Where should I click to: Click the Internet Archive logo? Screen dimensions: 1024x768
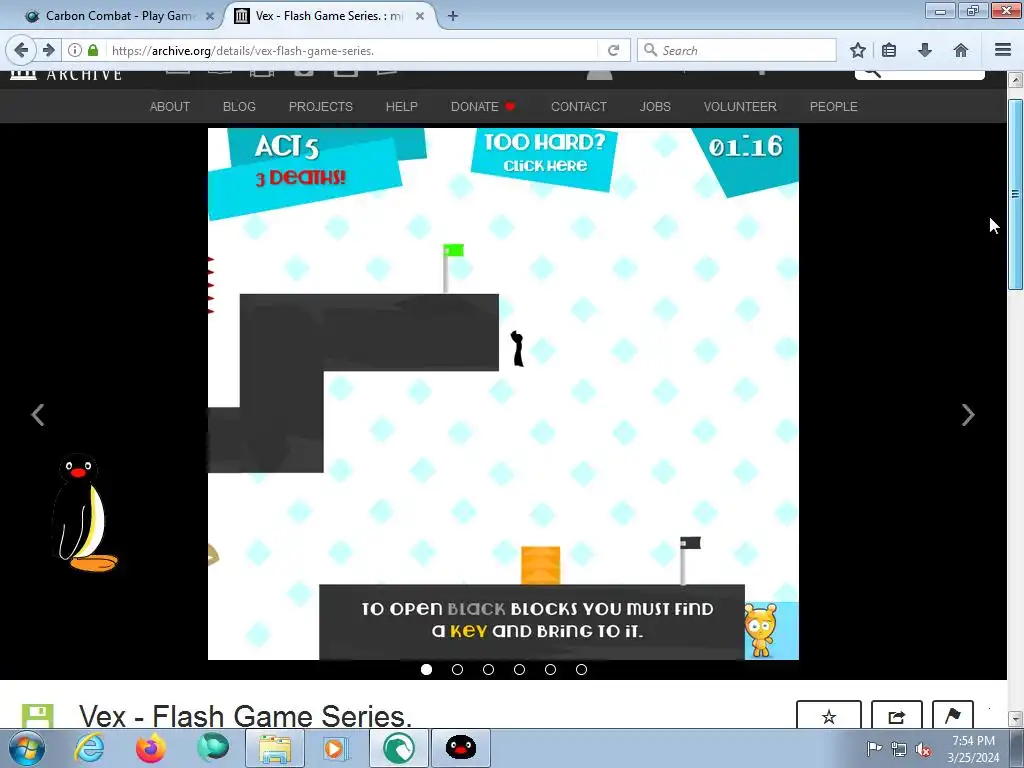tap(66, 75)
